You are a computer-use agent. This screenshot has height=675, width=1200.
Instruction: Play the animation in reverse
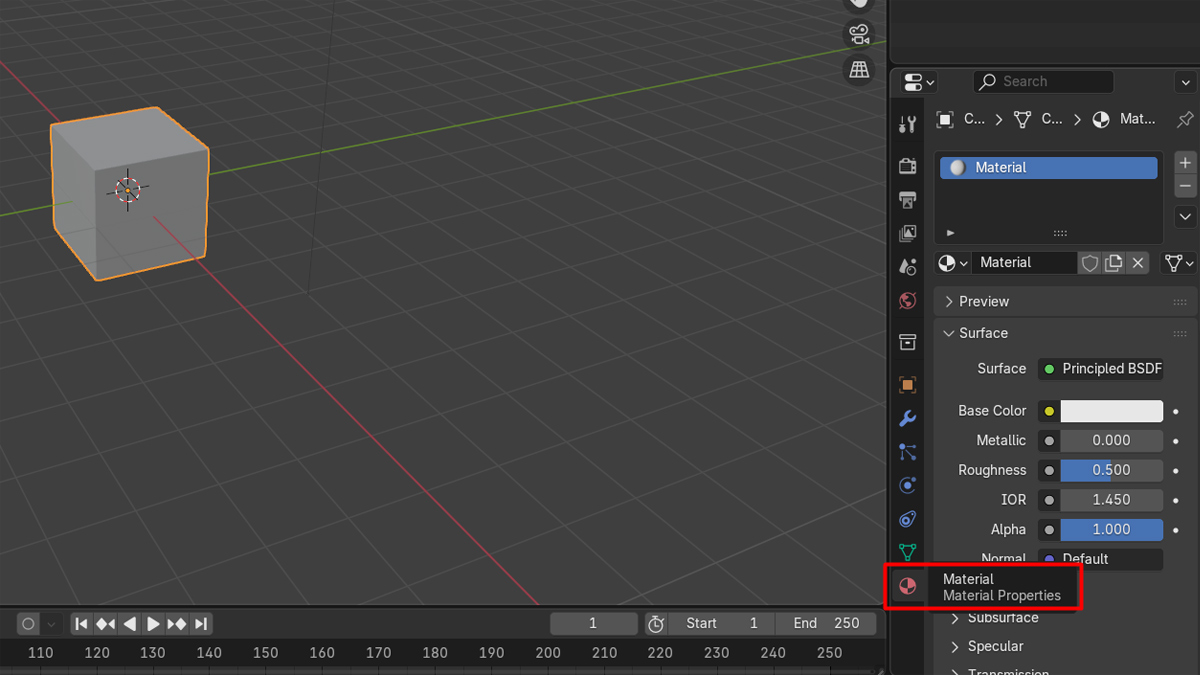click(129, 624)
